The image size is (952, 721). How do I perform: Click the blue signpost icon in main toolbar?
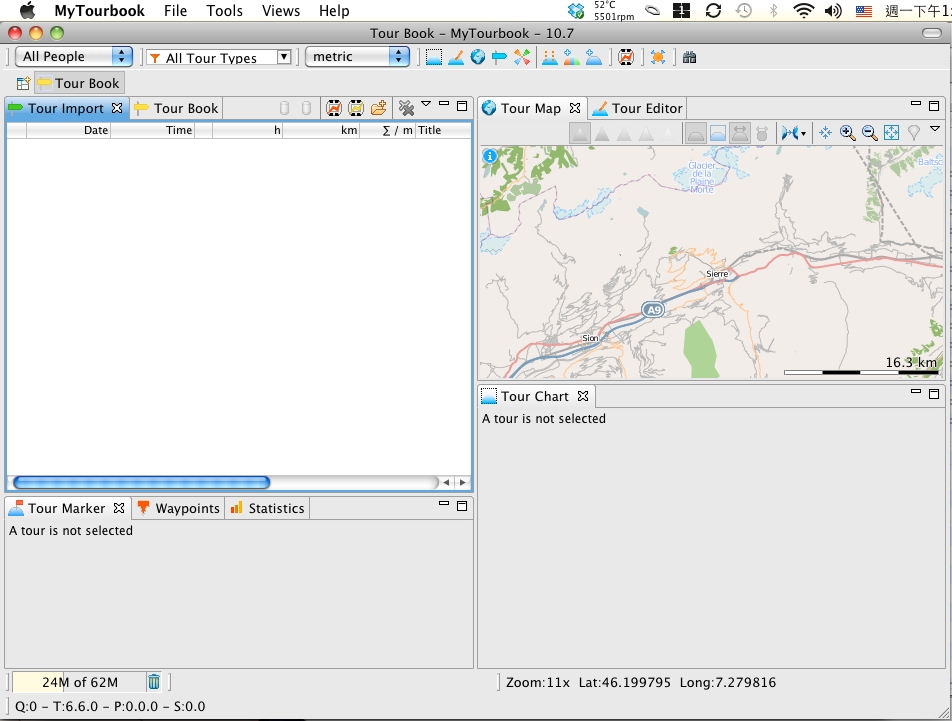pyautogui.click(x=499, y=57)
